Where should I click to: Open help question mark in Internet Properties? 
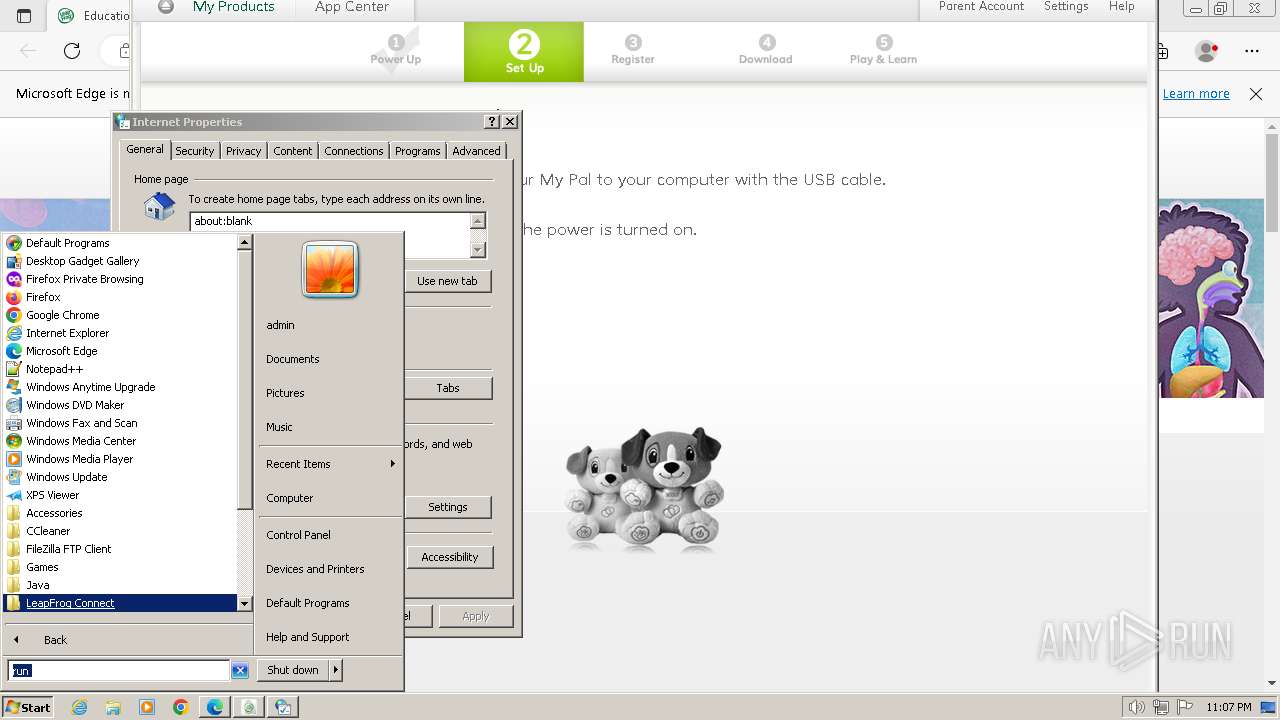tap(492, 121)
